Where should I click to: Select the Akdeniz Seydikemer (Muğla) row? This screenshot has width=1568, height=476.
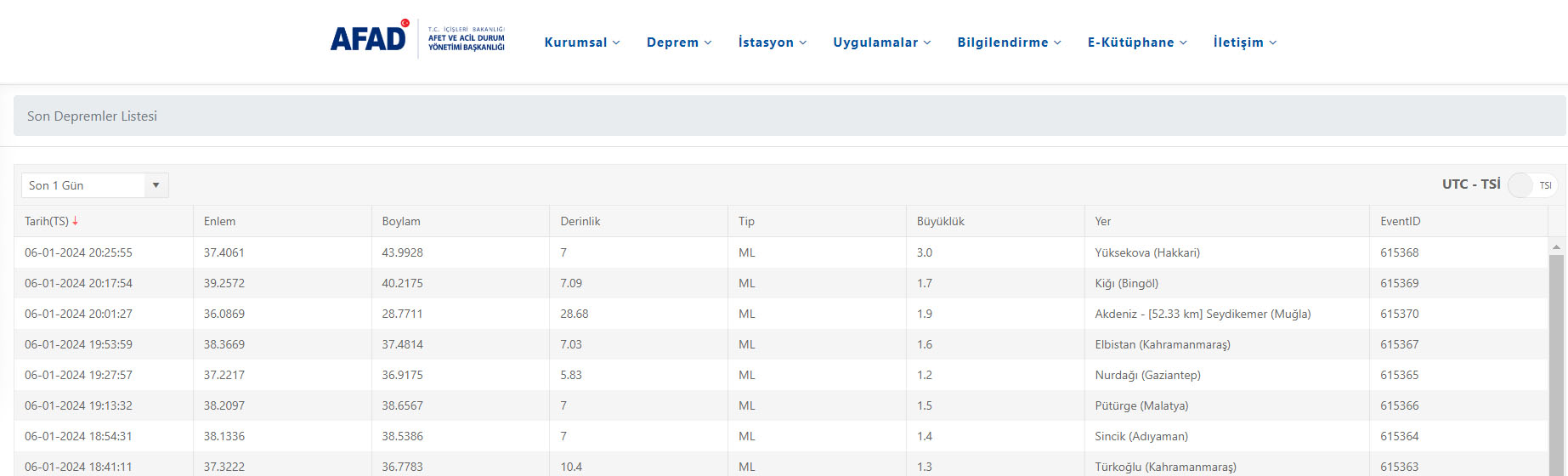pos(1202,314)
